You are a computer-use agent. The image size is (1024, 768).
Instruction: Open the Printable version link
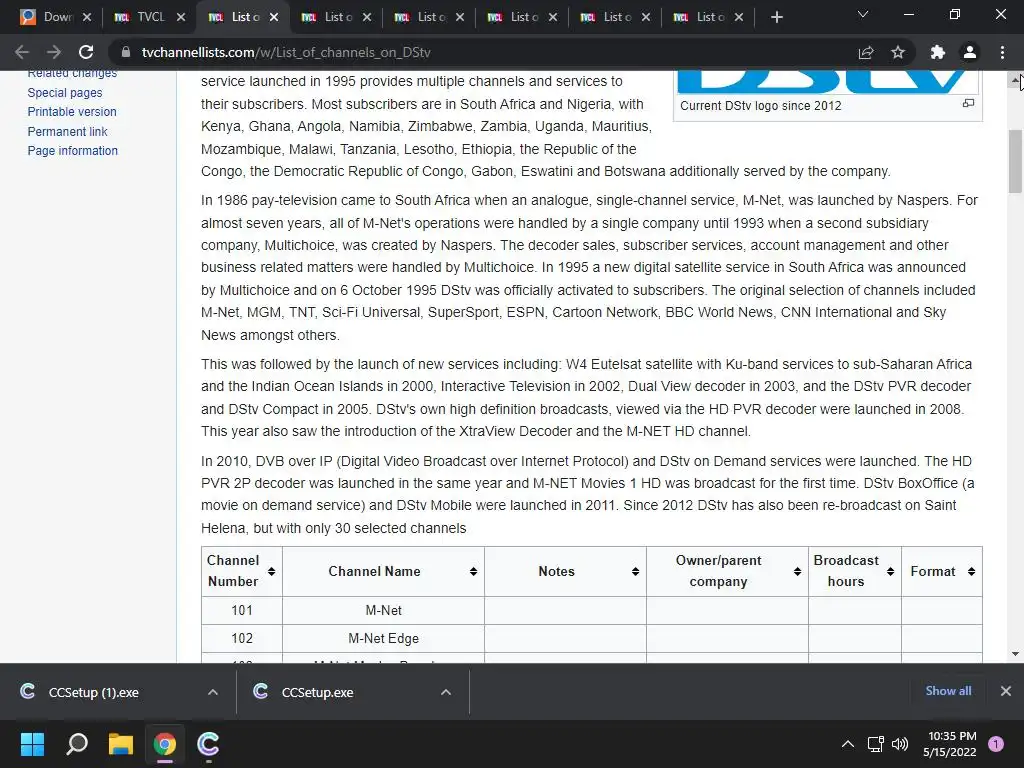72,112
